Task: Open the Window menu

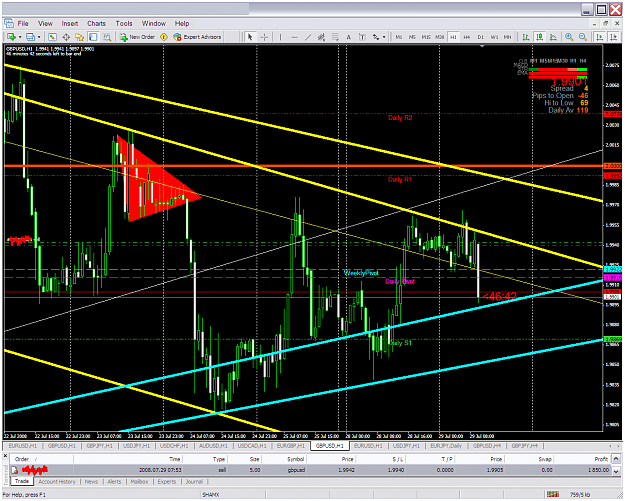Action: coord(154,24)
